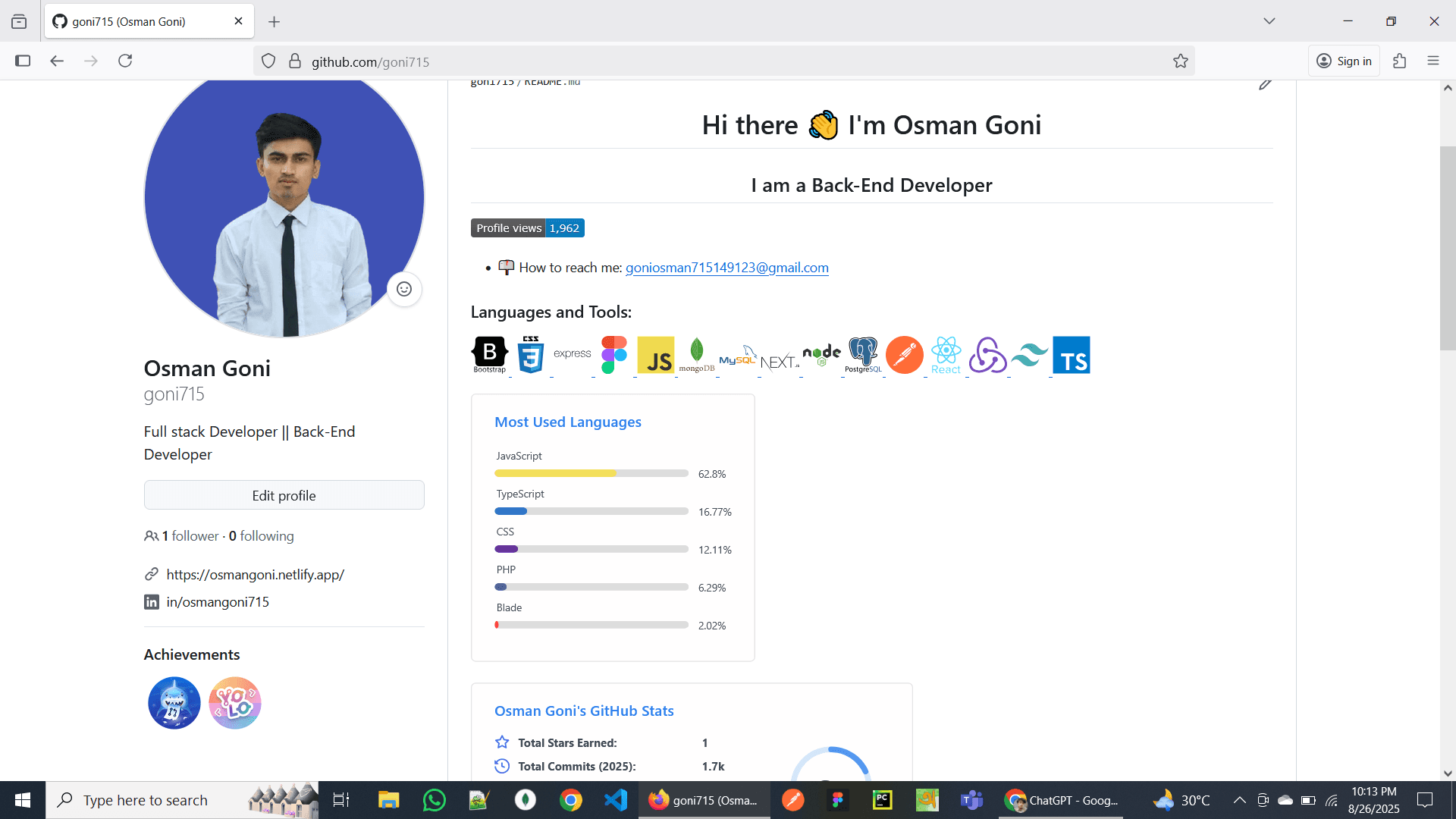Click the CSS3 badge icon
Viewport: 1456px width, 819px height.
[x=531, y=355]
